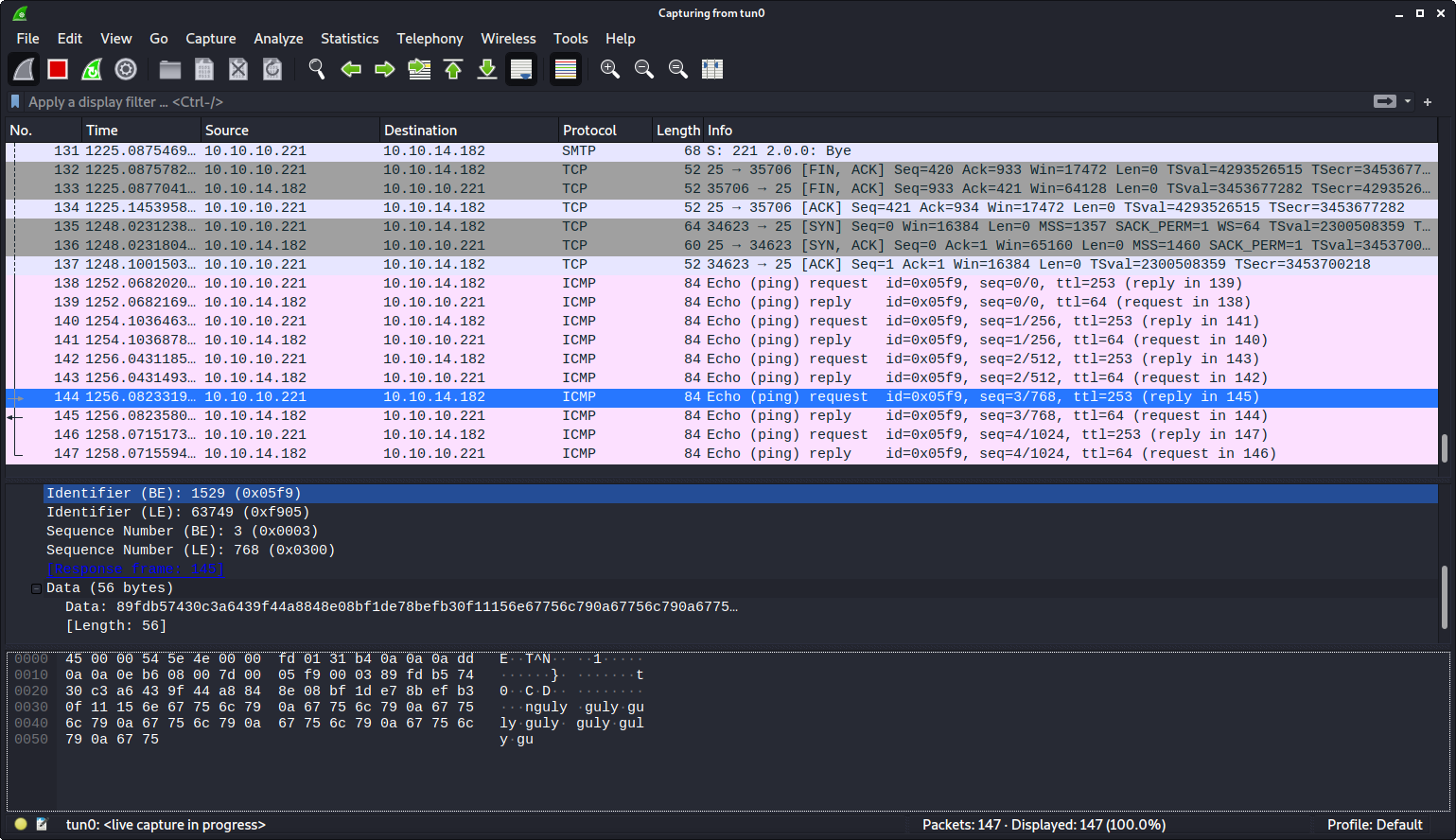Image resolution: width=1456 pixels, height=840 pixels.
Task: Open the Statistics menu
Action: point(349,39)
